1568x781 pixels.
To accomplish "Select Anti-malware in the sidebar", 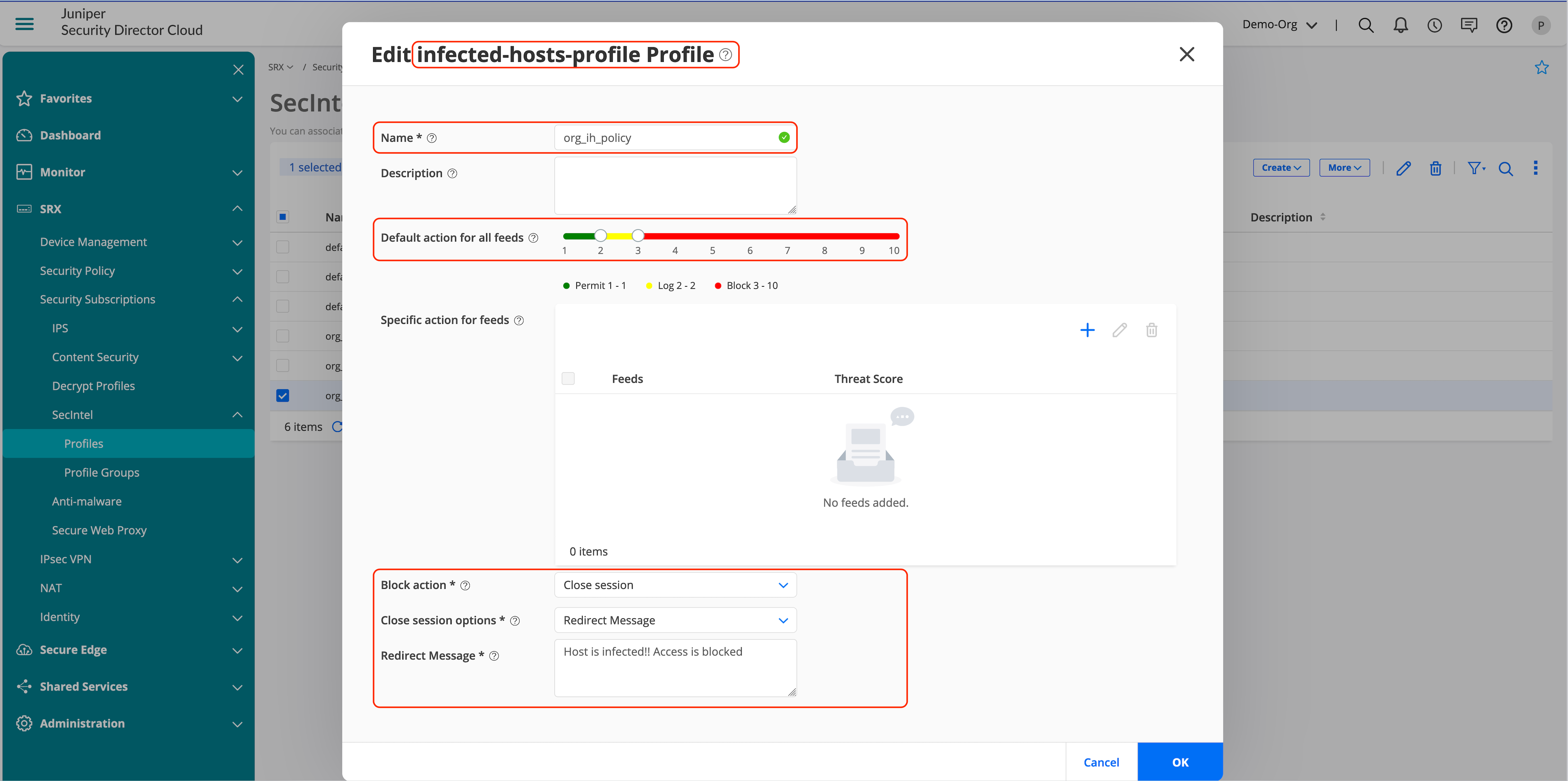I will (x=86, y=501).
